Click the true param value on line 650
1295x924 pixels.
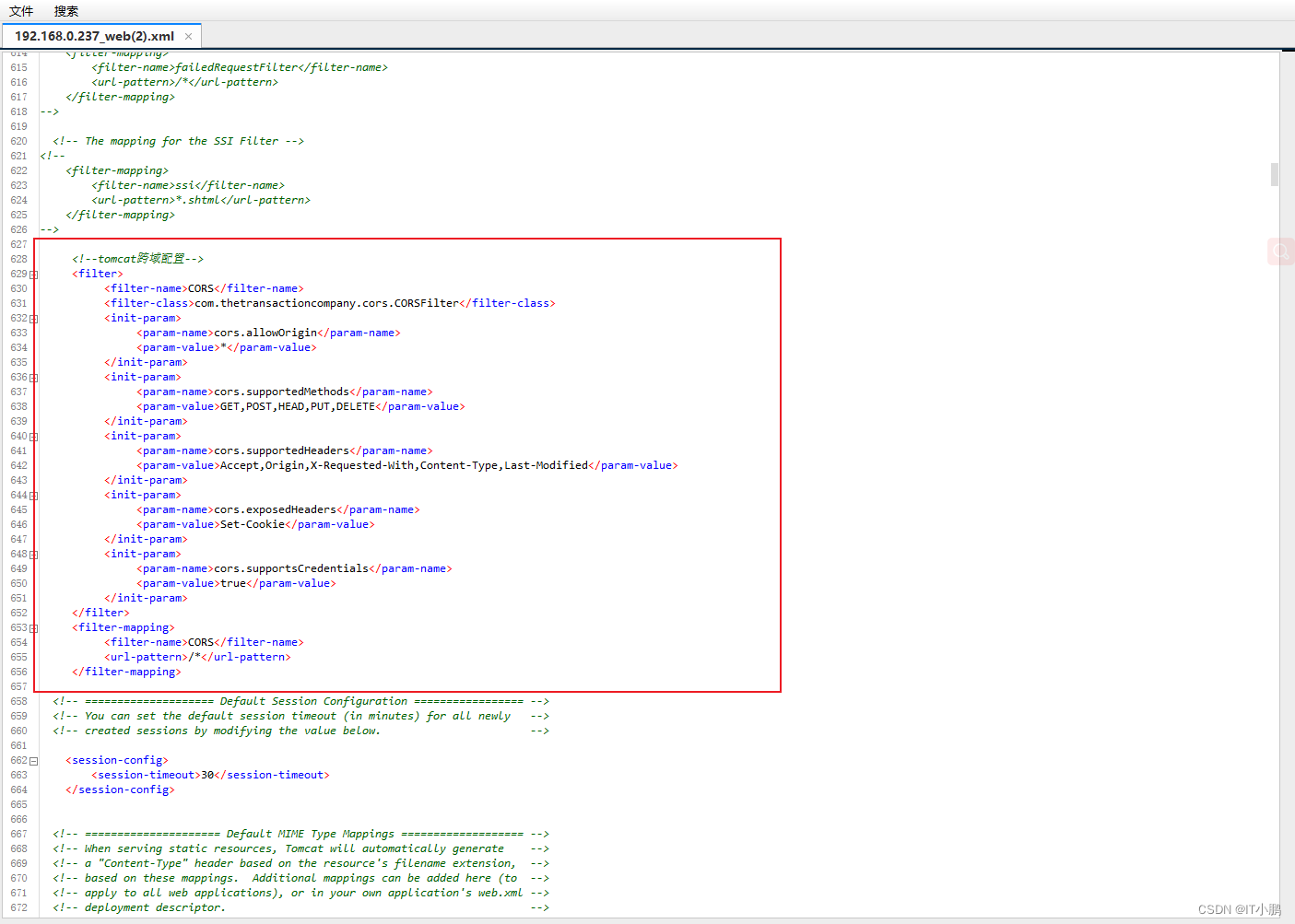(233, 583)
